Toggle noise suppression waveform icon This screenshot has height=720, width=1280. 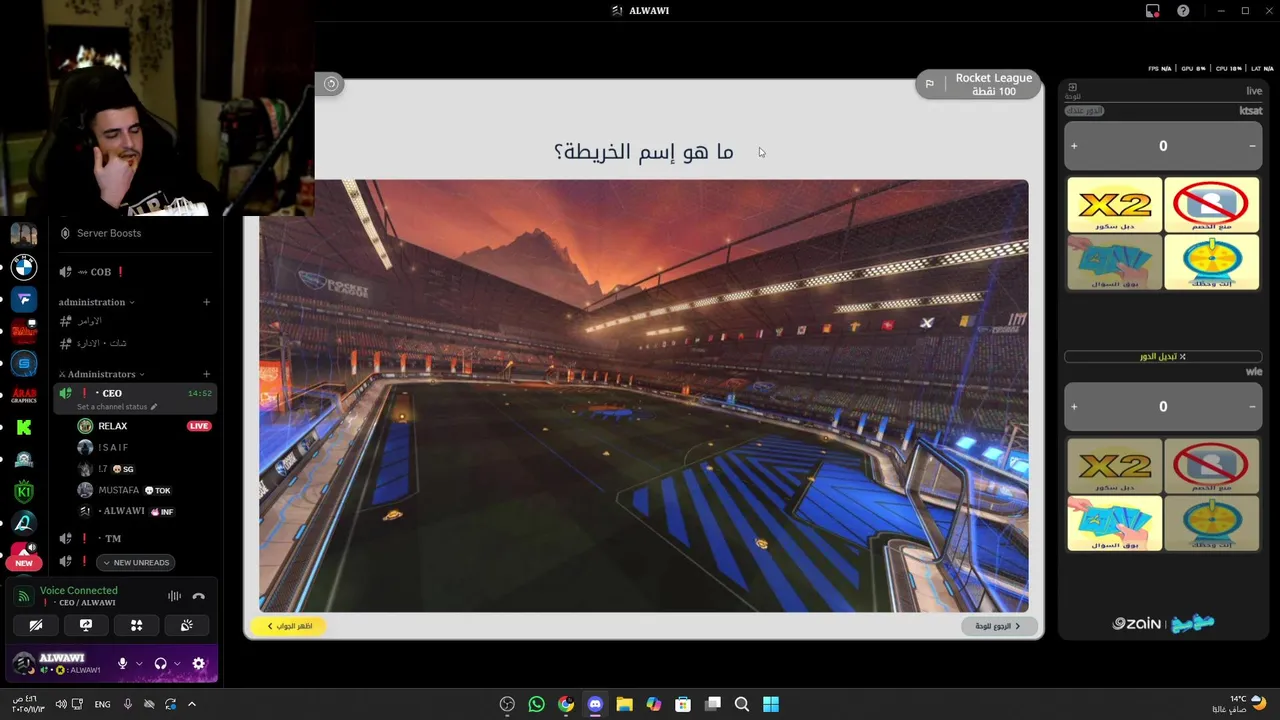coord(174,596)
